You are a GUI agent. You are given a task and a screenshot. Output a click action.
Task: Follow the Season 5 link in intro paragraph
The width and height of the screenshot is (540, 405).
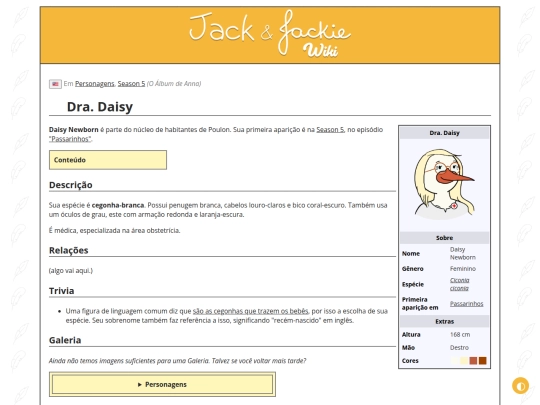point(330,129)
